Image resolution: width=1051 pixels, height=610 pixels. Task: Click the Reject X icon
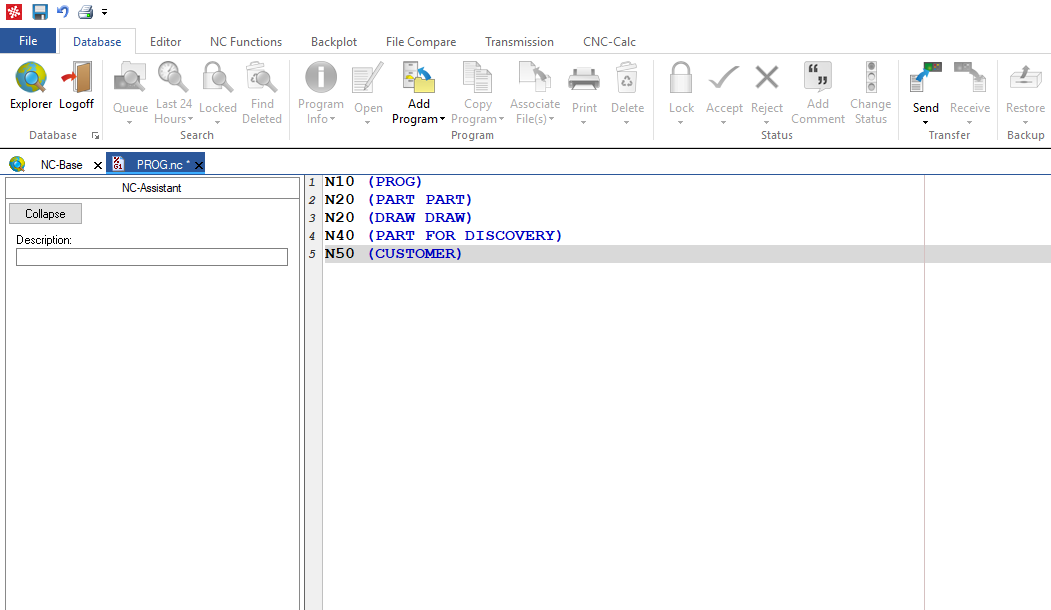[767, 77]
